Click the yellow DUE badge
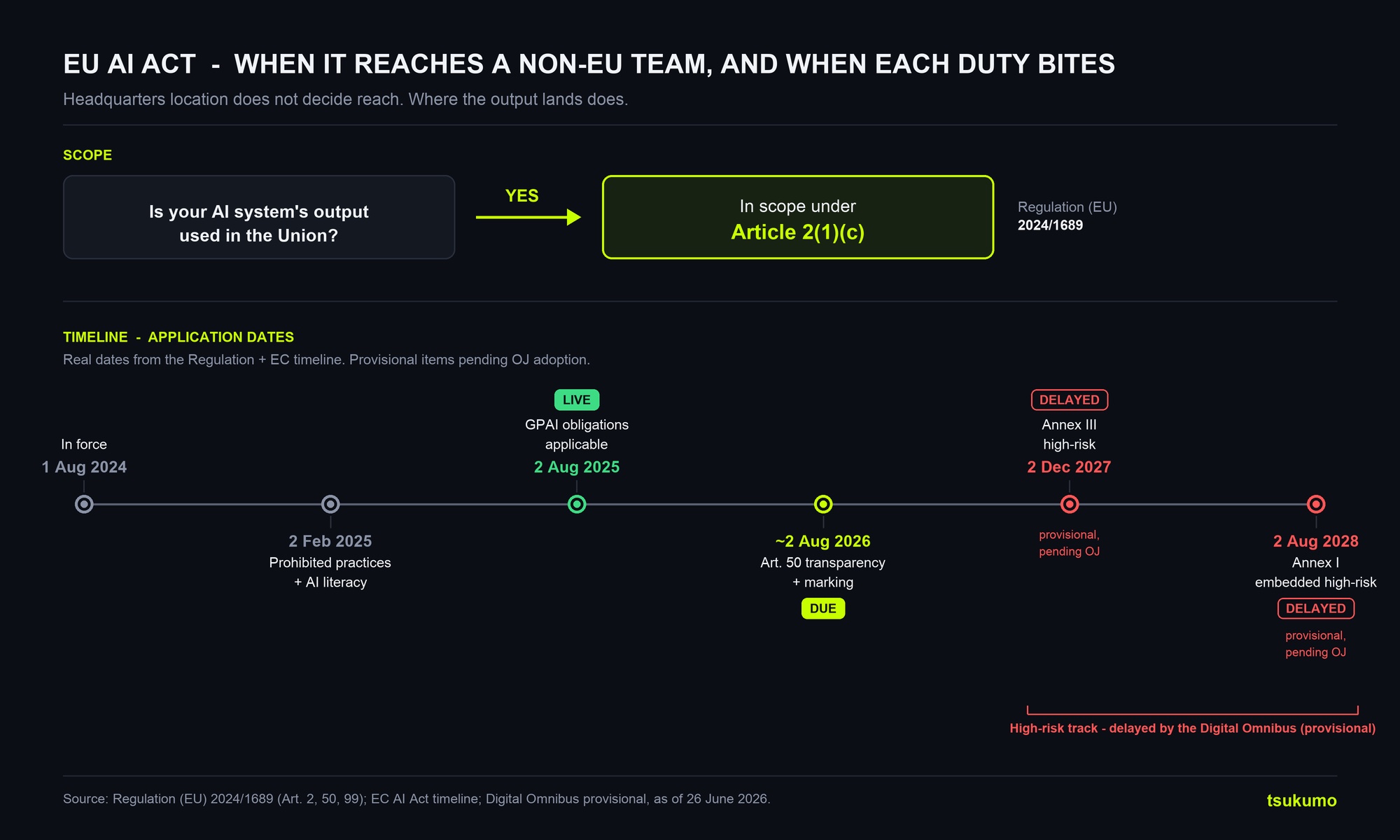Viewport: 1400px width, 840px height. coord(823,608)
